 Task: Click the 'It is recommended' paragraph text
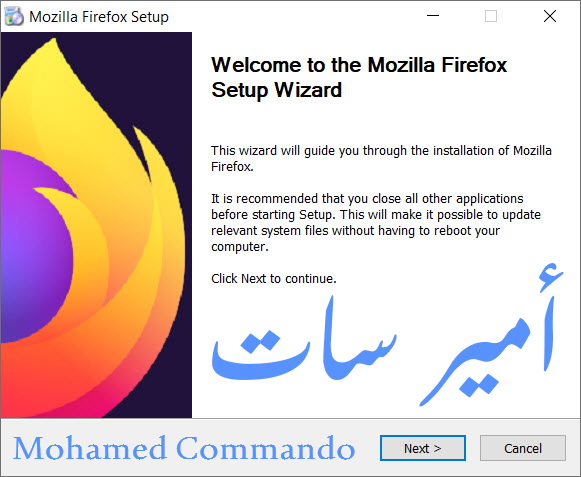(x=376, y=222)
